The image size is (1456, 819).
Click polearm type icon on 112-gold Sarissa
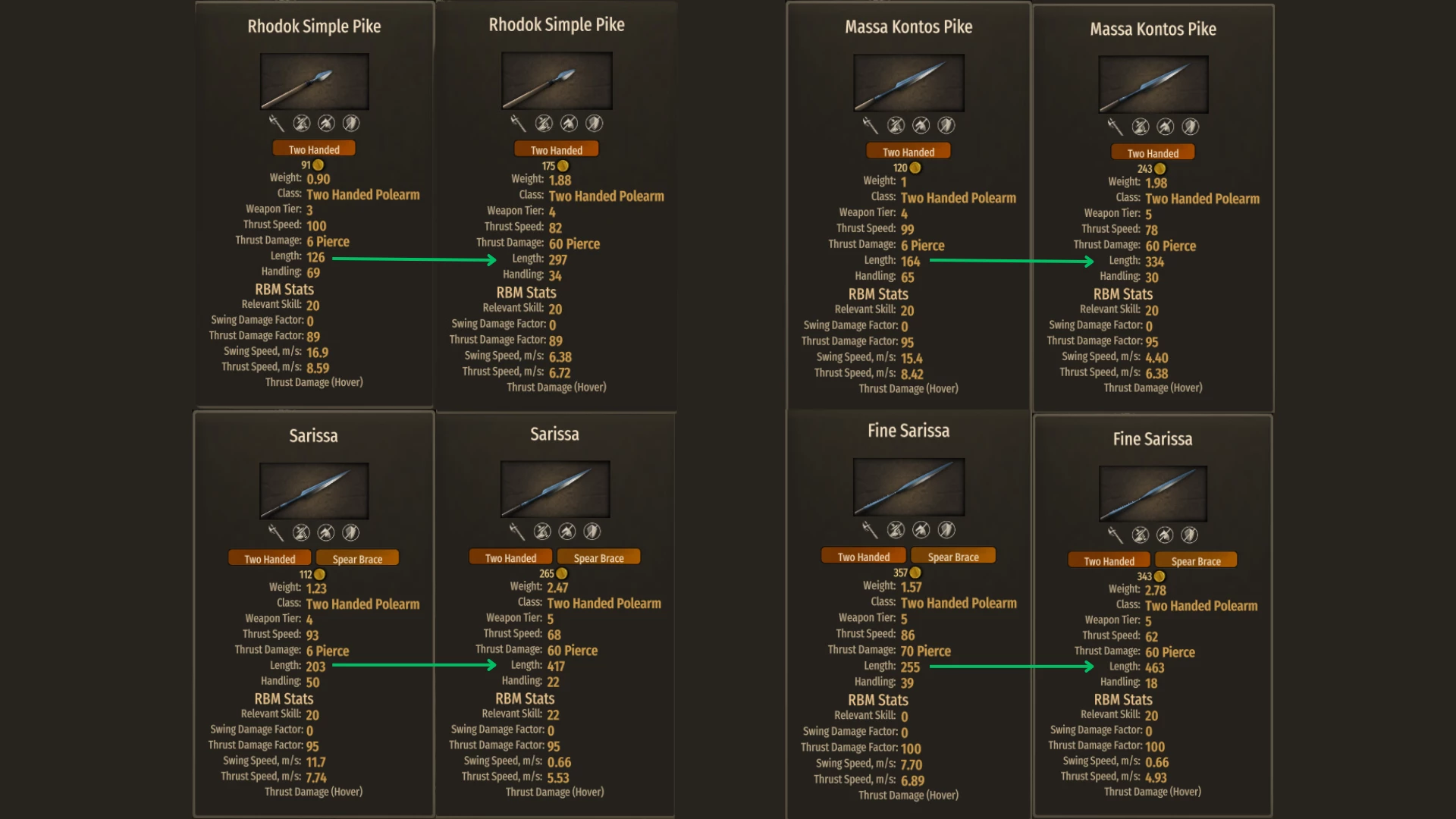click(276, 532)
